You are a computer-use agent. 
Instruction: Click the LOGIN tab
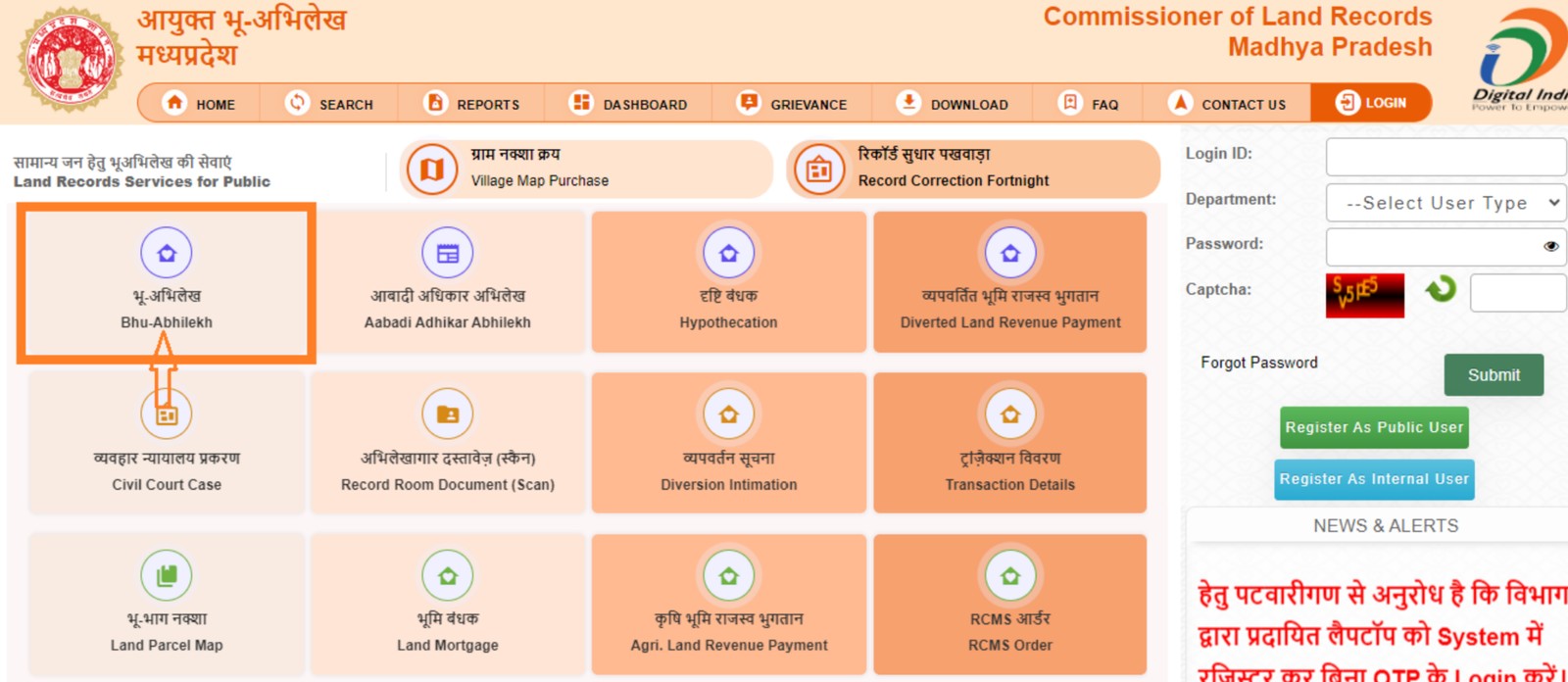point(1371,103)
